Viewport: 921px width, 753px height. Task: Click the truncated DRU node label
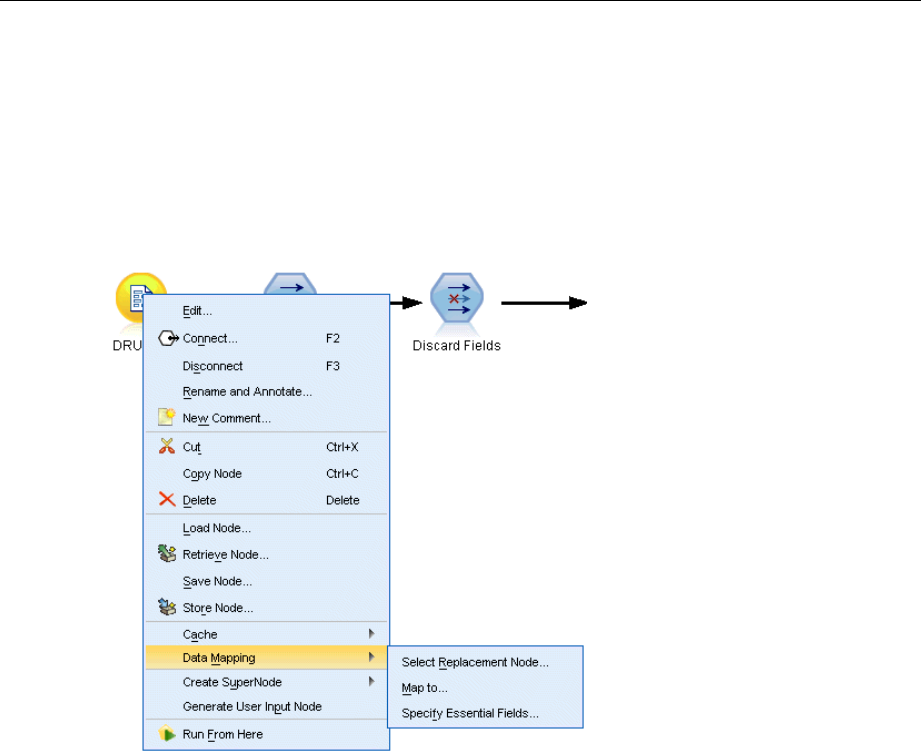[127, 345]
